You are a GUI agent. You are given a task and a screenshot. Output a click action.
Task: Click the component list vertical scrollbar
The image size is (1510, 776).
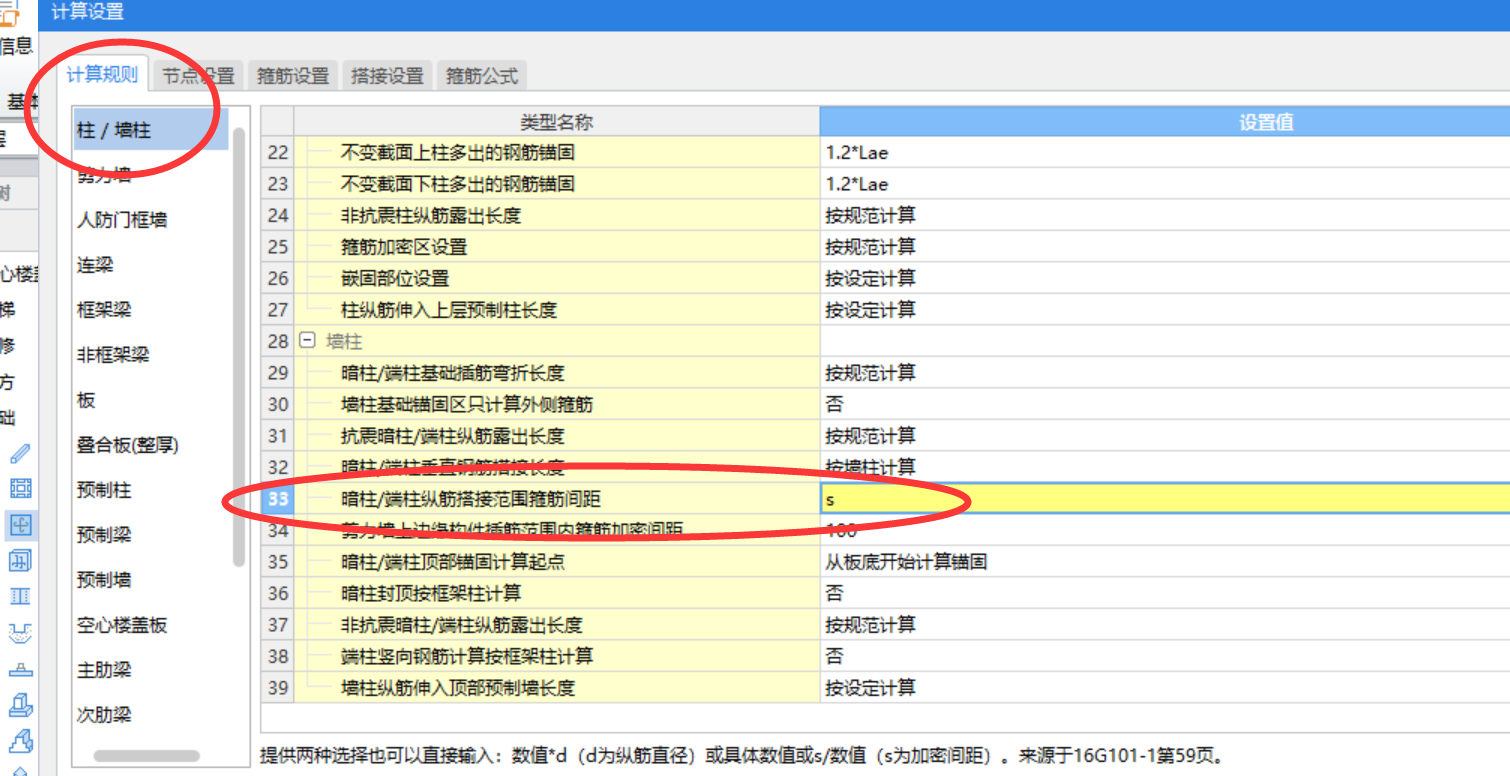(238, 348)
